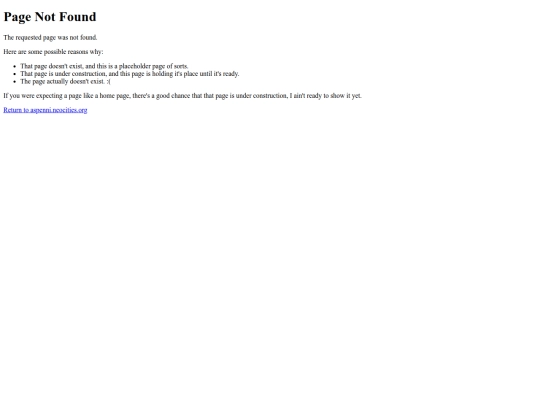Viewport: 540px width, 405px height.
Task: Select the sentence 'The requested page was not found.'
Action: (x=50, y=37)
